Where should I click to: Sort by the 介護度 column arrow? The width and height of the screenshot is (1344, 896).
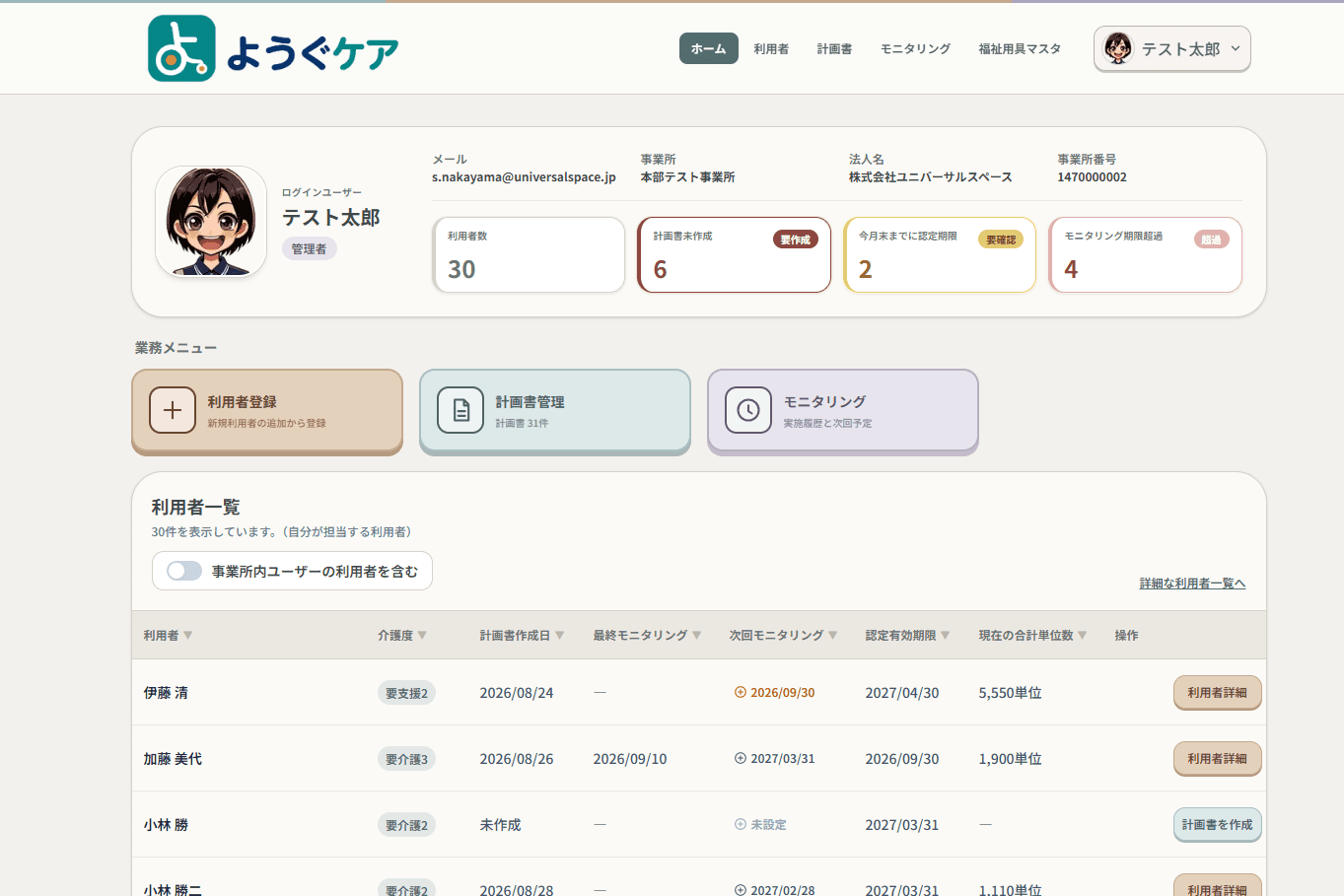(x=423, y=635)
